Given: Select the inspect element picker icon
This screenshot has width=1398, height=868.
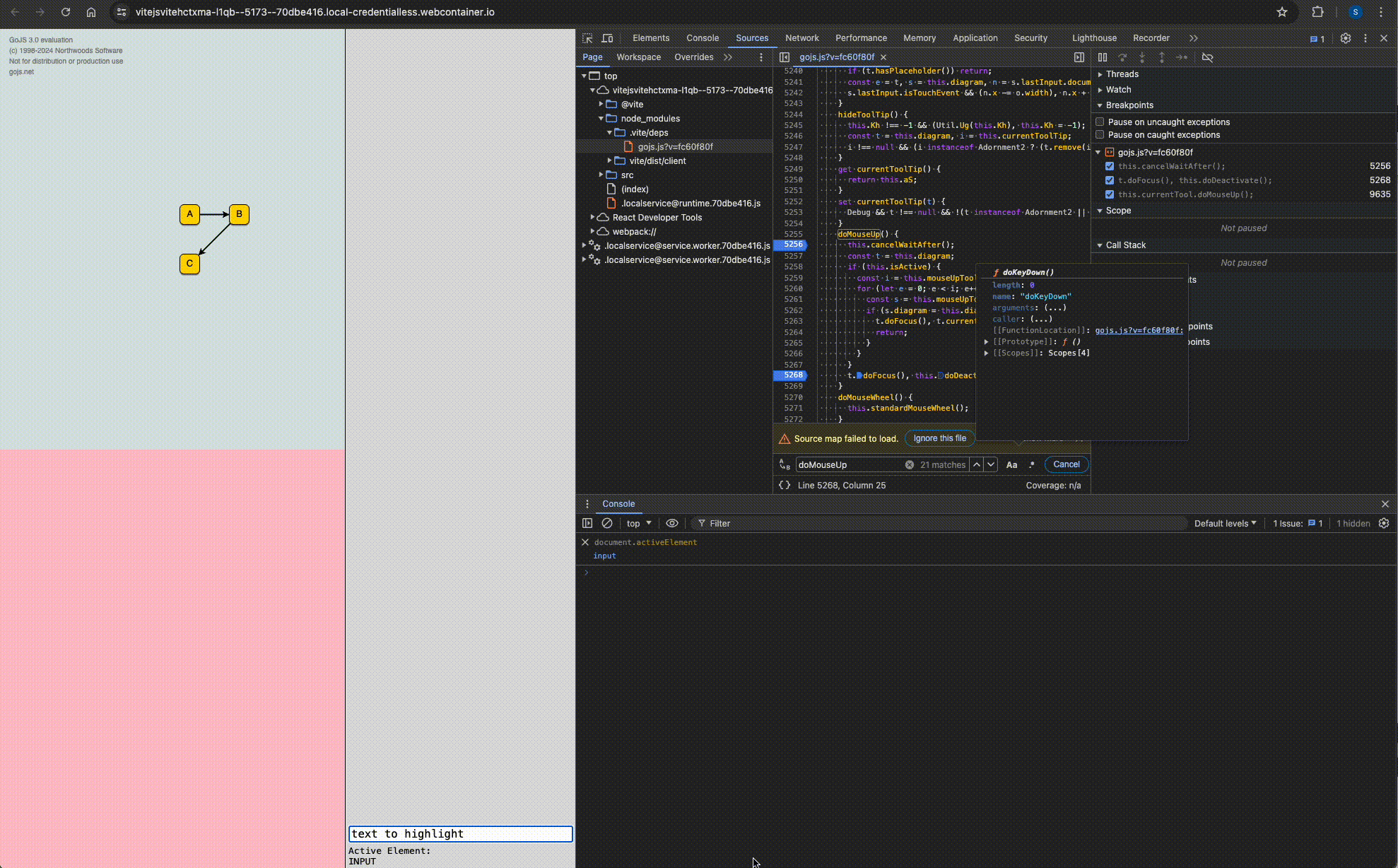Looking at the screenshot, I should tap(587, 38).
